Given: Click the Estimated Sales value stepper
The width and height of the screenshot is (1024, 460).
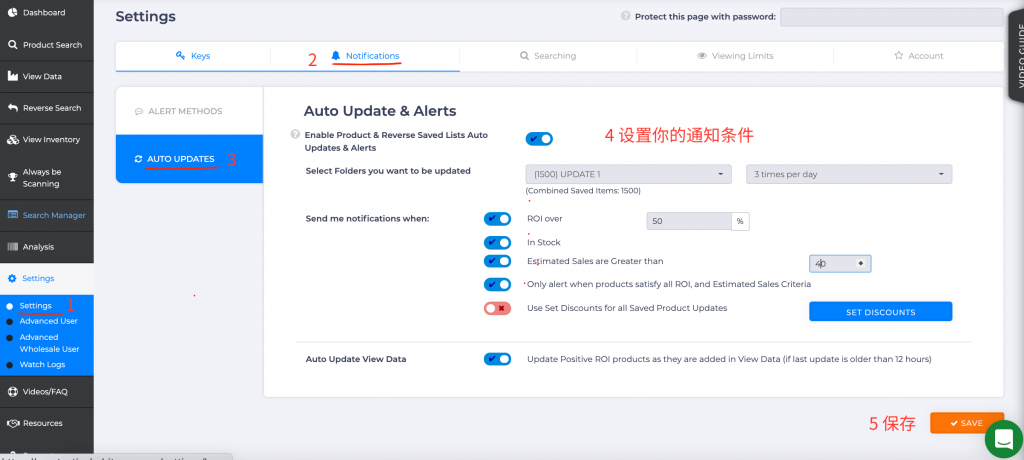Looking at the screenshot, I should (x=860, y=264).
